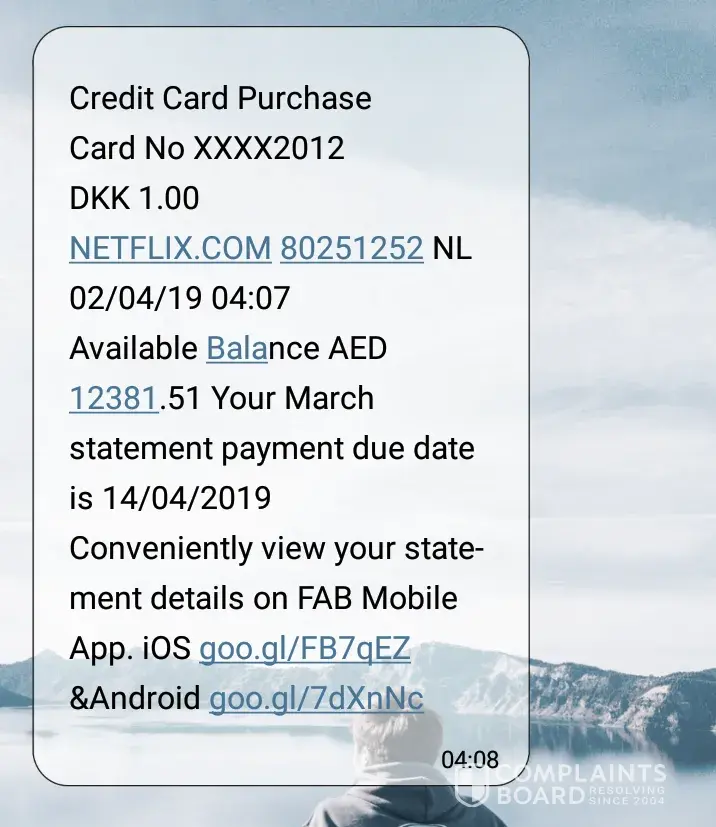The image size is (716, 827).
Task: Tap the 80251252 number link
Action: tap(352, 248)
